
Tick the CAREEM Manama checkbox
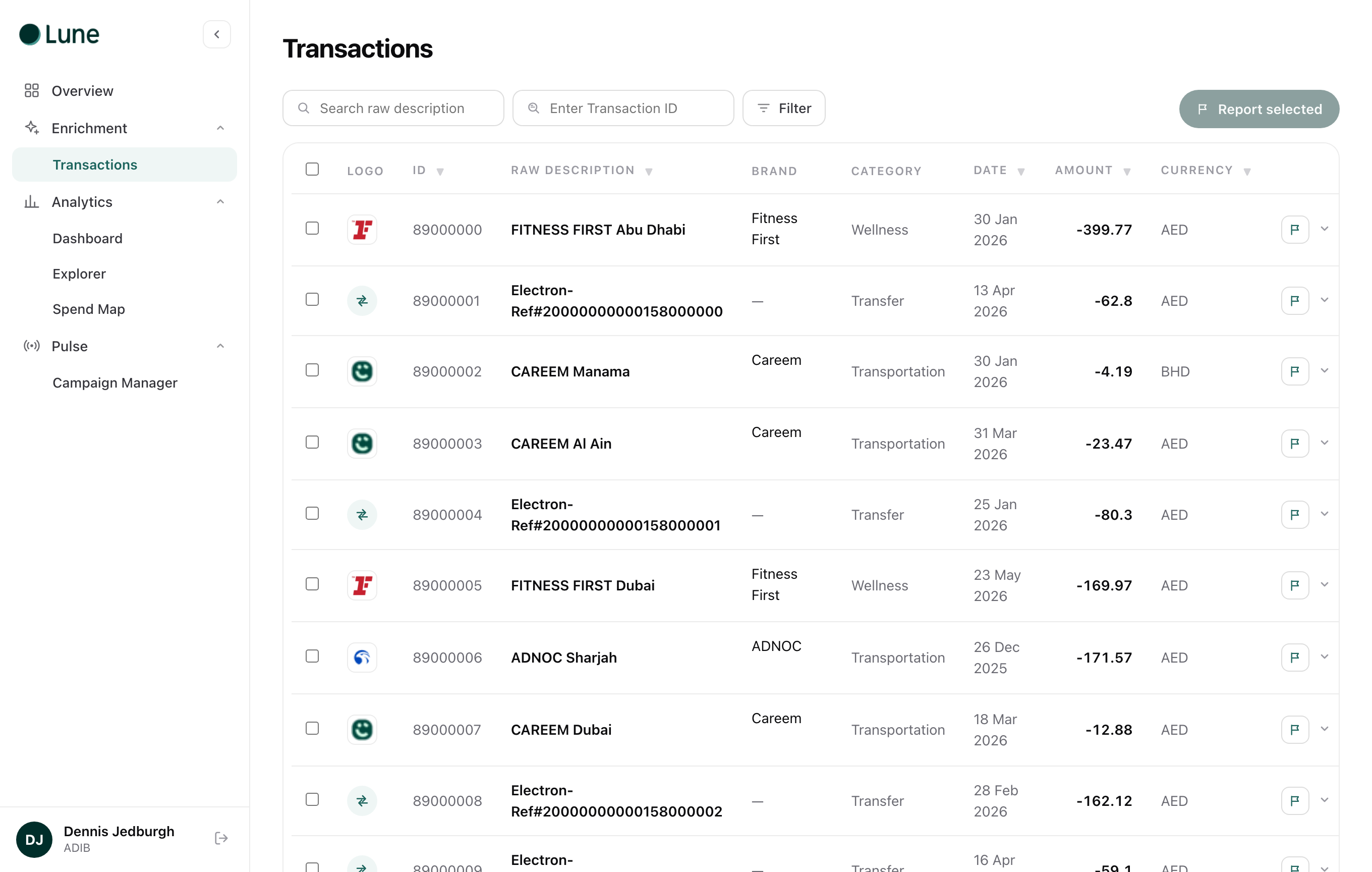[312, 370]
